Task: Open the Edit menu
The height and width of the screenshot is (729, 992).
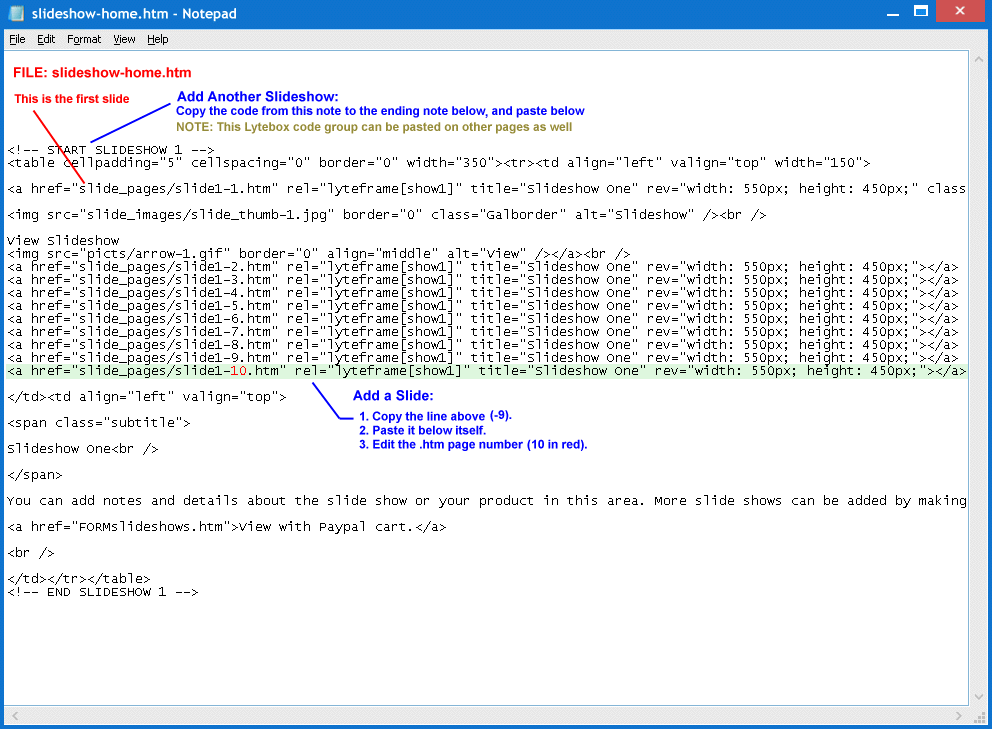Action: (x=46, y=39)
